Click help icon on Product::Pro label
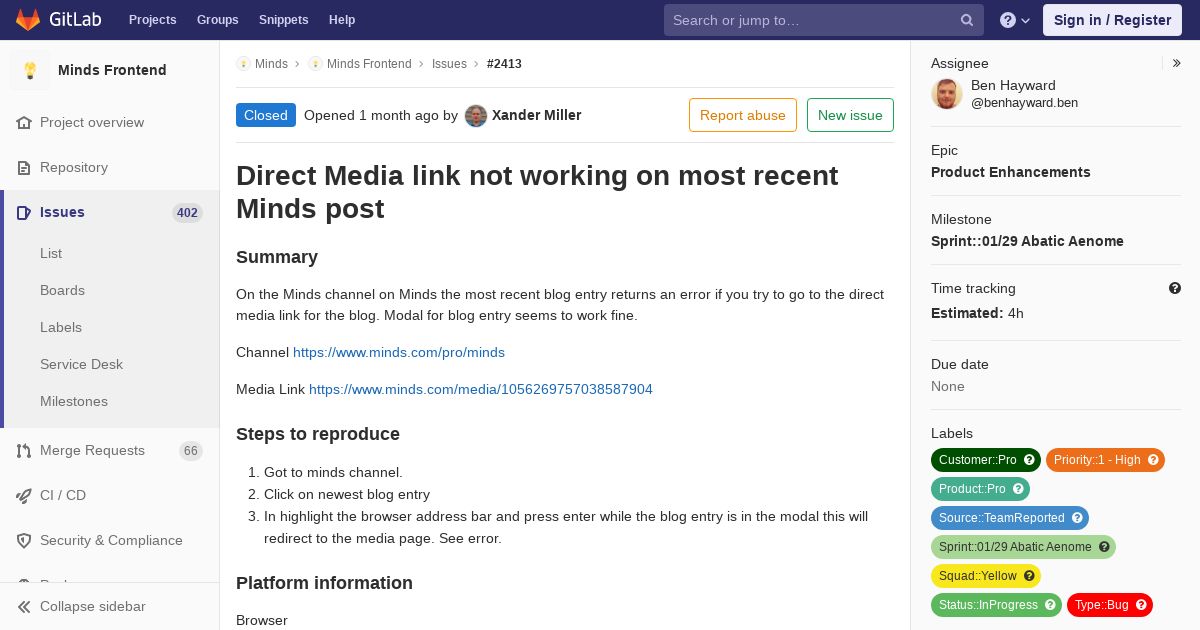The image size is (1200, 630). coord(1018,489)
